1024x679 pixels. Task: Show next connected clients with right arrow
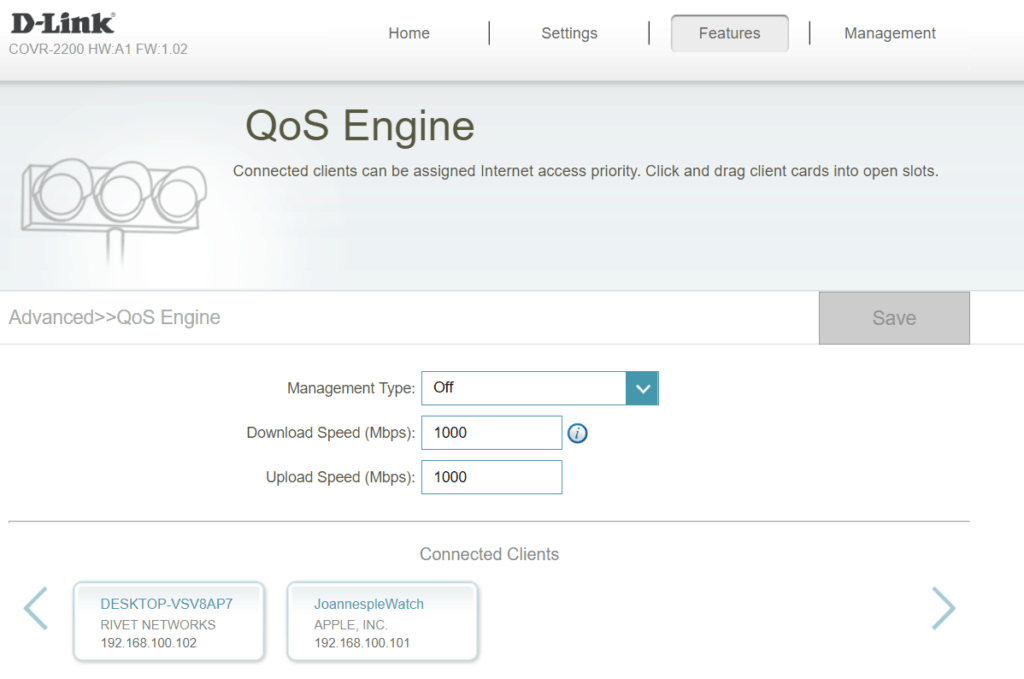click(x=943, y=608)
